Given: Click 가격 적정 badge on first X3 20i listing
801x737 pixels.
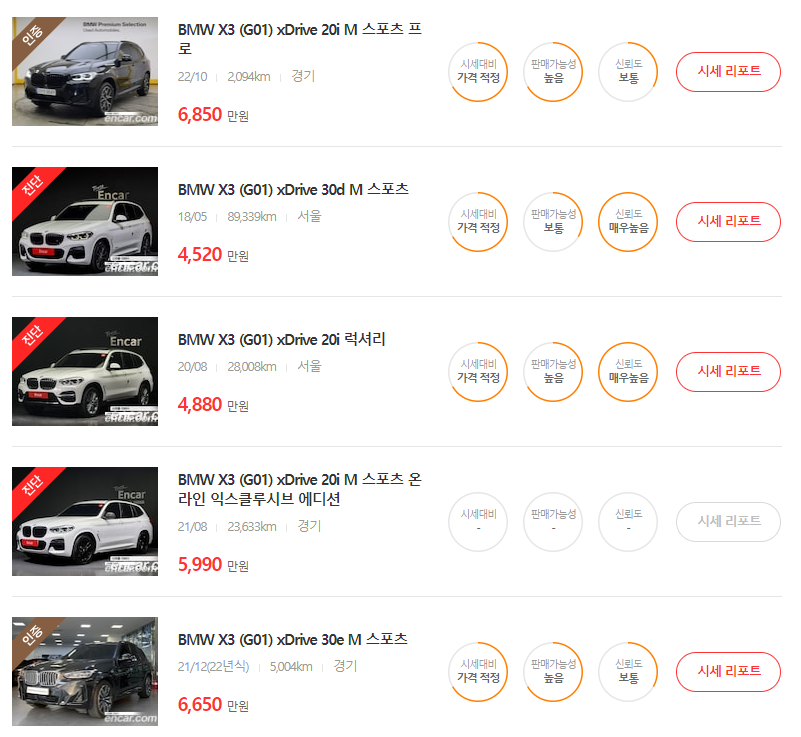Looking at the screenshot, I should pos(478,72).
